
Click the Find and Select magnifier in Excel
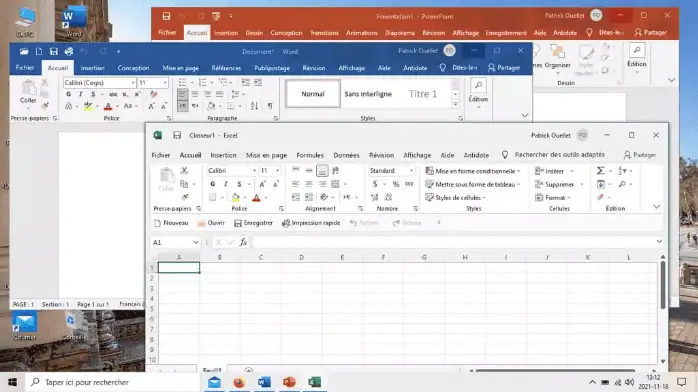[622, 184]
